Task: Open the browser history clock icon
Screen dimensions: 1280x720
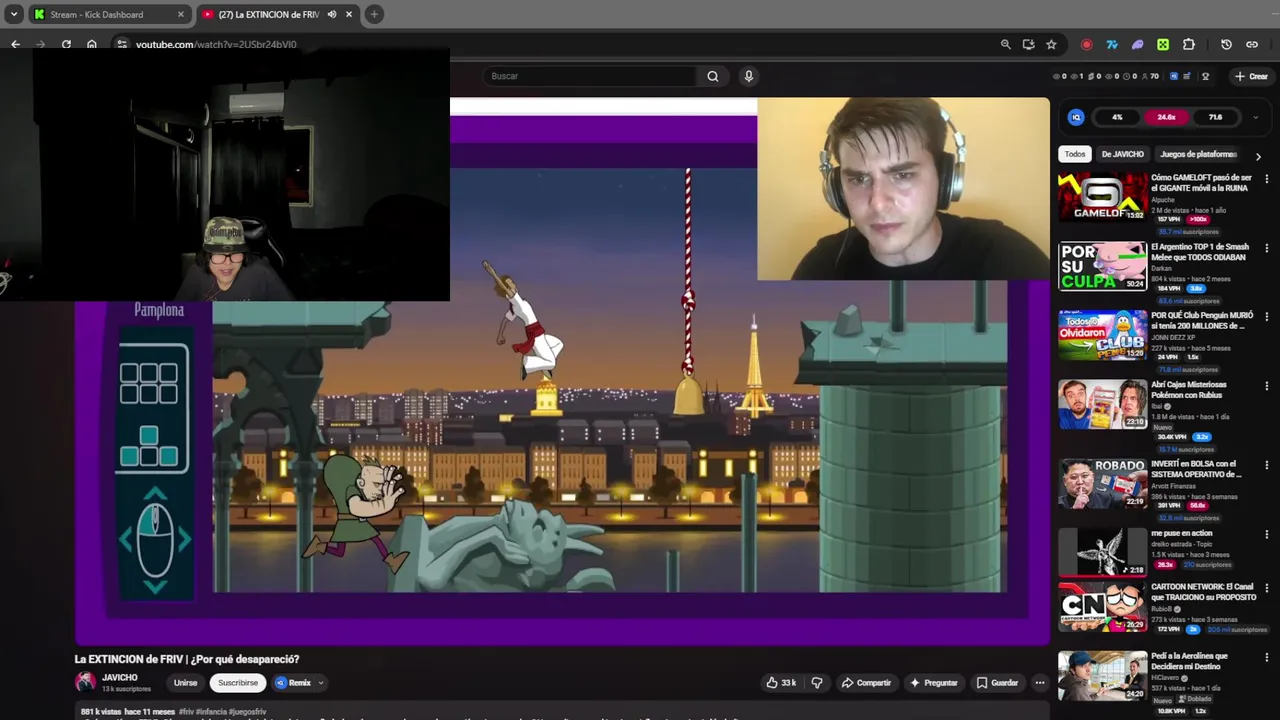Action: (1226, 44)
